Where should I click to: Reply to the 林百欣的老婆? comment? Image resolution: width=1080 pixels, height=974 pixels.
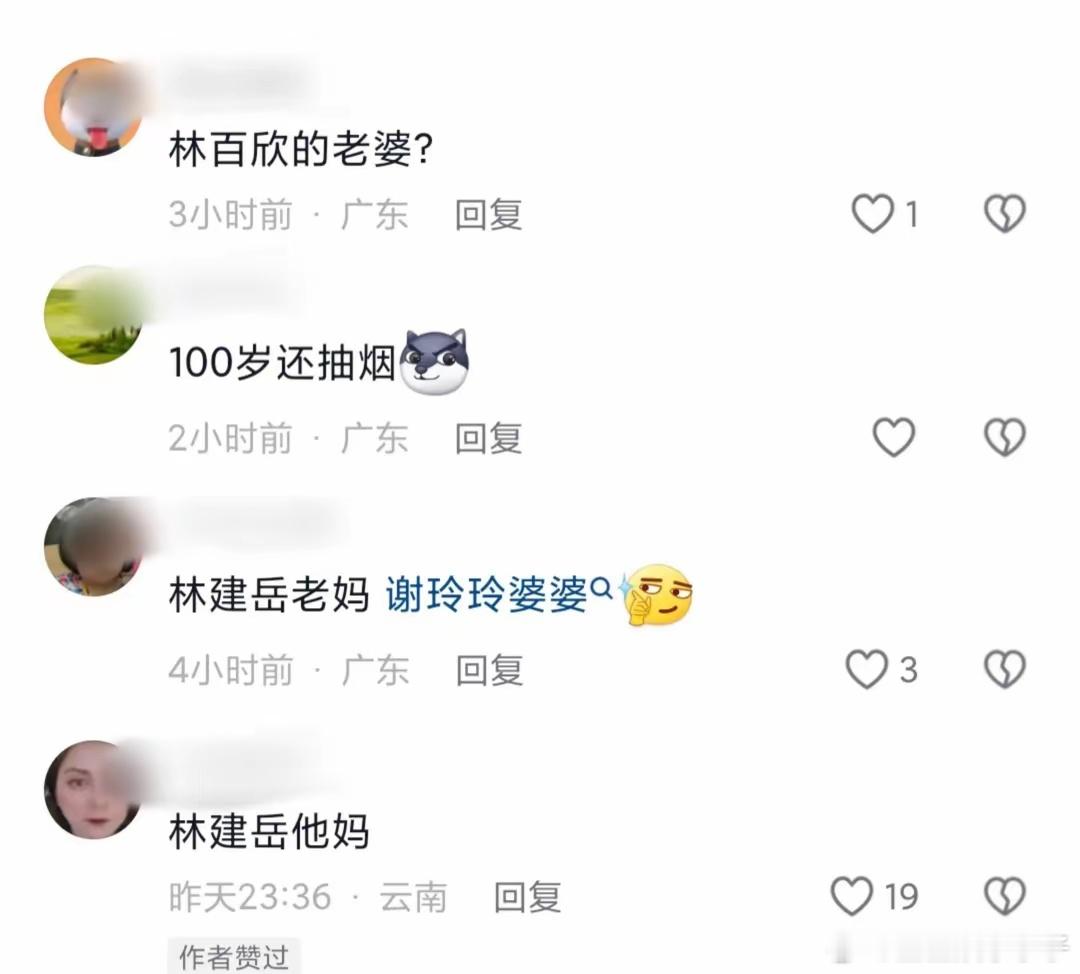click(488, 214)
